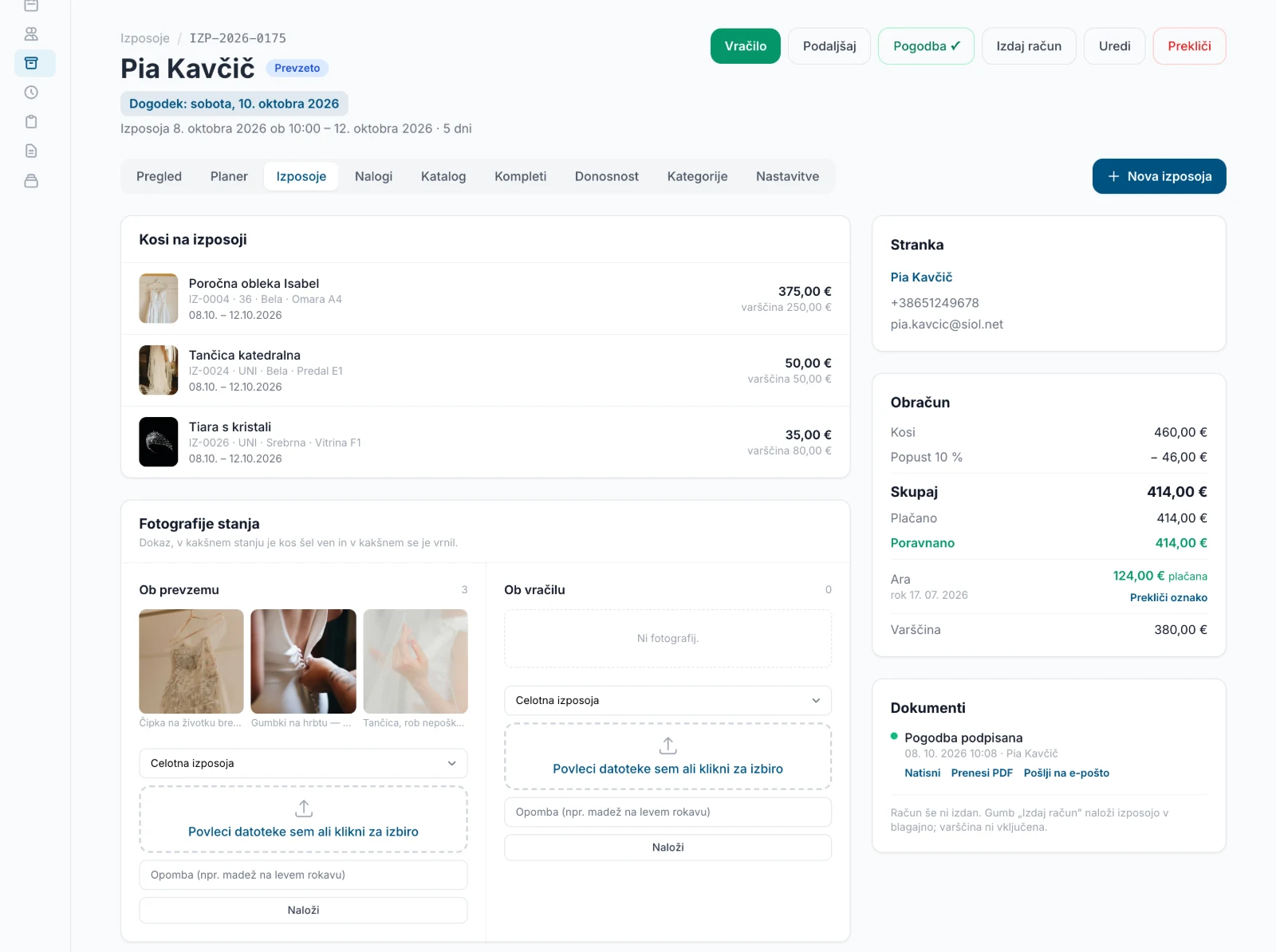Open the clipboard icon in the sidebar

click(31, 122)
